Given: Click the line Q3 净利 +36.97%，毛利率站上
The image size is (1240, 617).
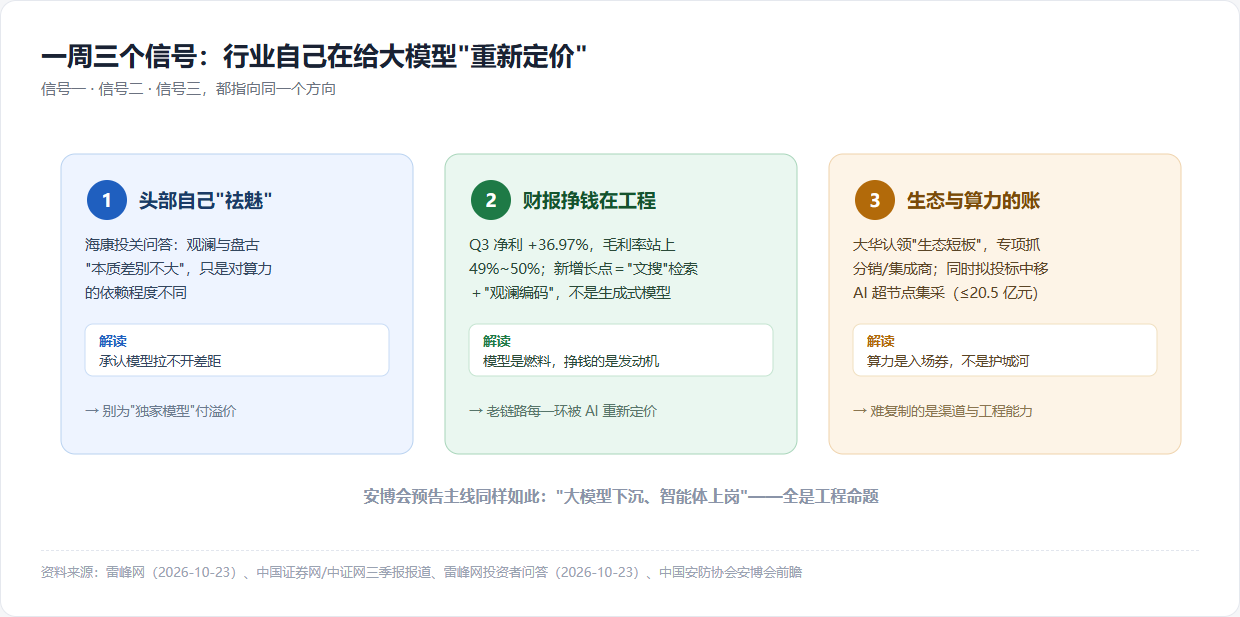Looking at the screenshot, I should pos(572,244).
